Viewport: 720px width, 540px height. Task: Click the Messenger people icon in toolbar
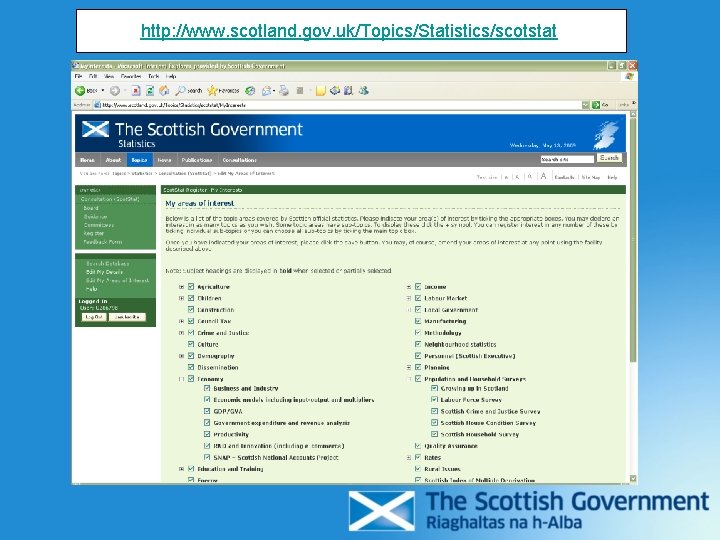point(364,90)
